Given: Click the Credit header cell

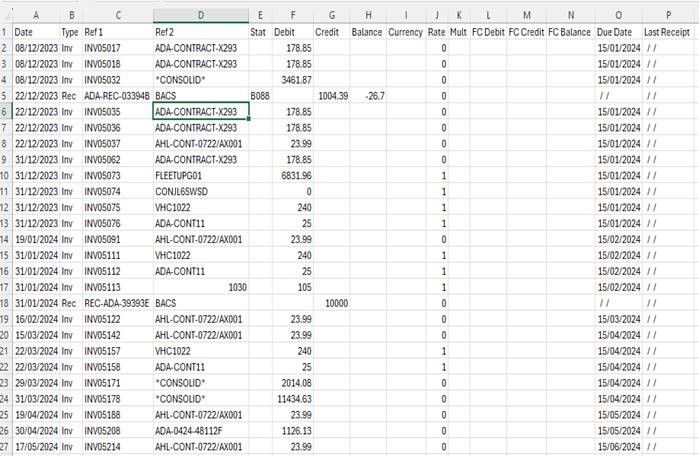Looking at the screenshot, I should point(332,32).
